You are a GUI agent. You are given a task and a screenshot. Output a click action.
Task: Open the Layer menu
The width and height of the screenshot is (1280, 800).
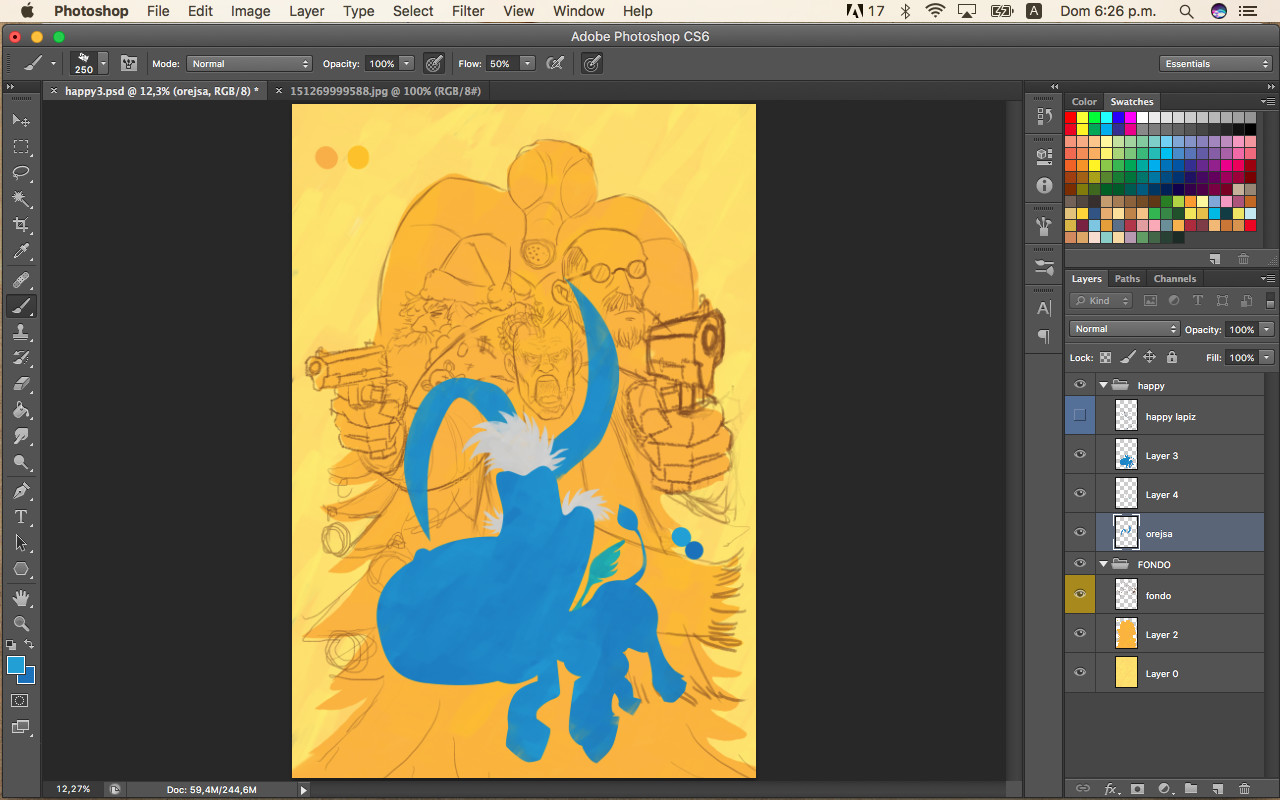coord(307,11)
